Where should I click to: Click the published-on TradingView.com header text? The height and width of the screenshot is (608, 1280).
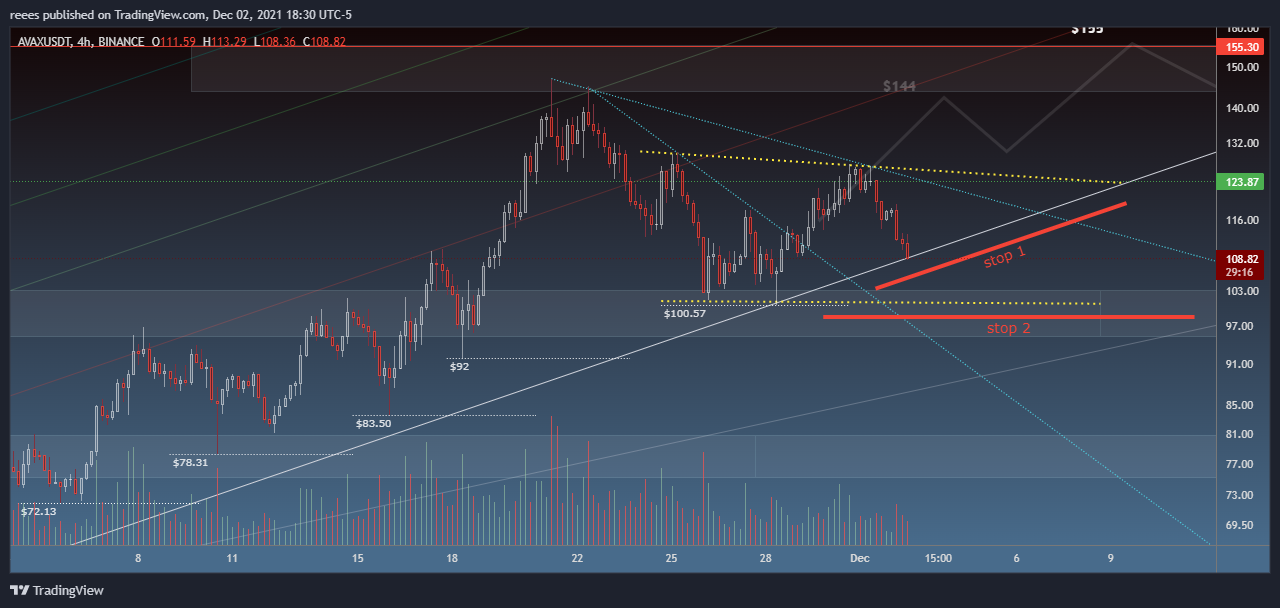click(181, 14)
